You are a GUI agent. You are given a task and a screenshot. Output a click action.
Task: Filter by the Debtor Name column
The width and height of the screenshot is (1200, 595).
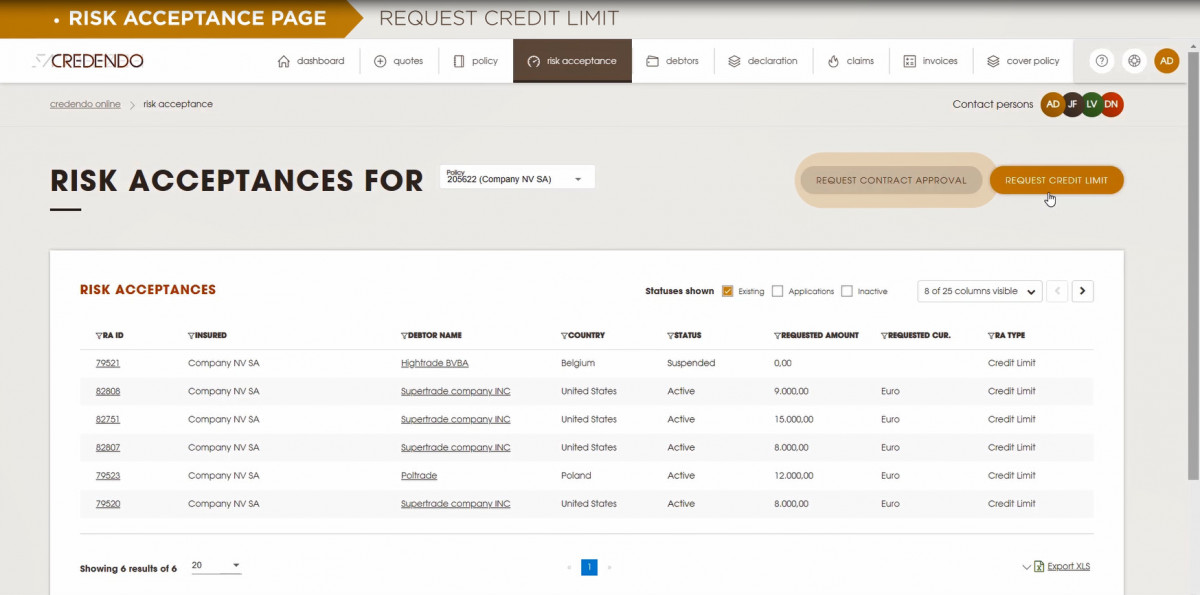[404, 336]
